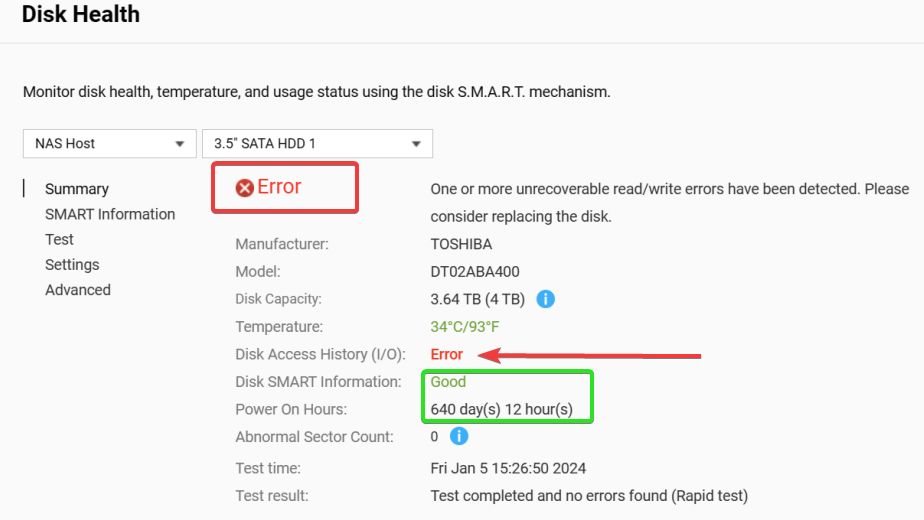Click the red Error status icon
Screen dimensions: 924x520
(x=245, y=187)
